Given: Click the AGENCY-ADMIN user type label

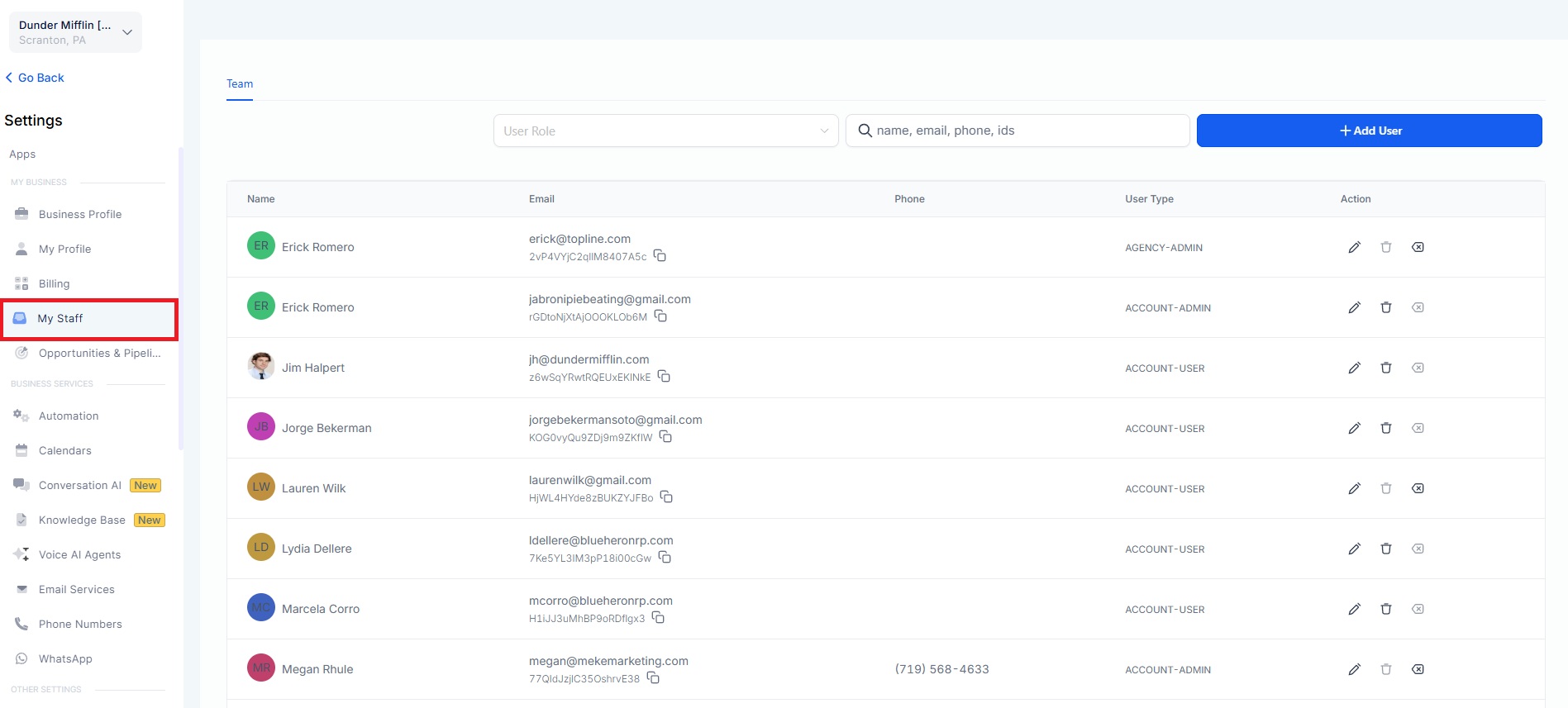Looking at the screenshot, I should click(x=1164, y=248).
